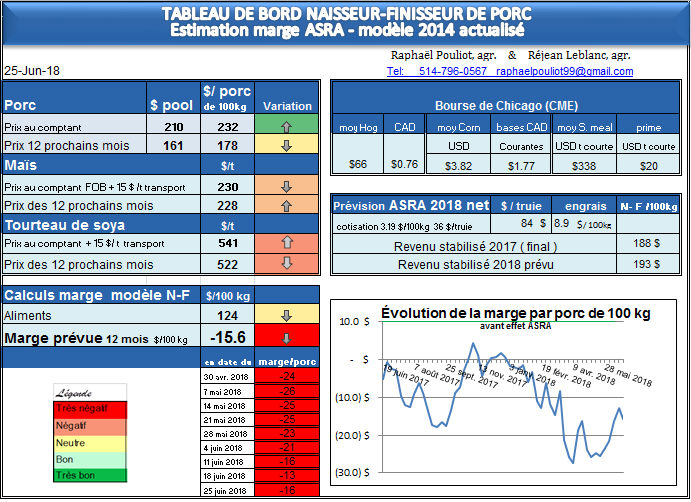Select the Très bon legend swatch
This screenshot has width=691, height=502.
tap(88, 475)
